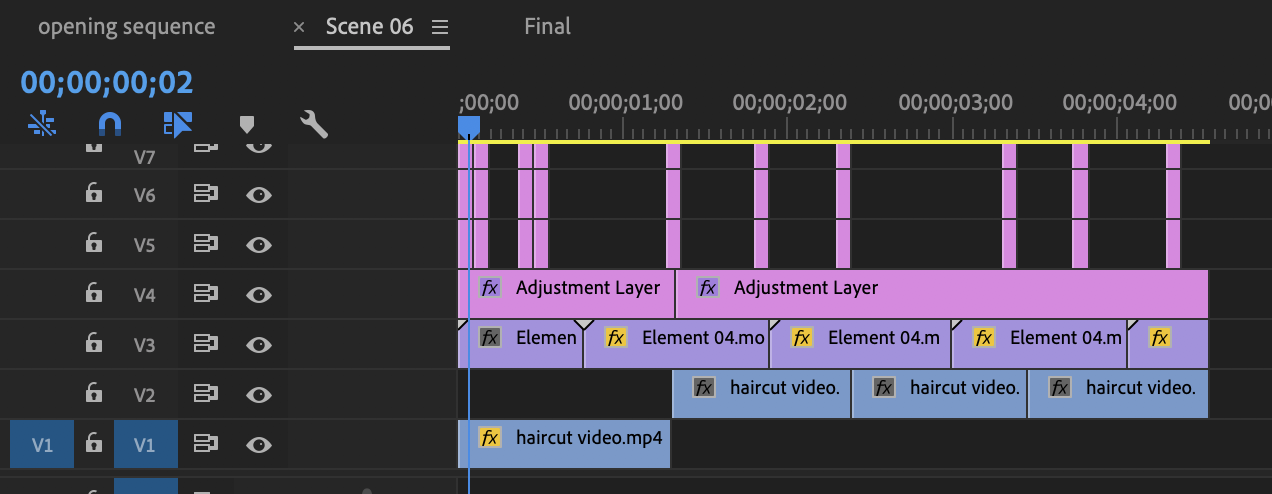Toggle sync lock for track V2
1272x494 pixels.
click(x=205, y=394)
